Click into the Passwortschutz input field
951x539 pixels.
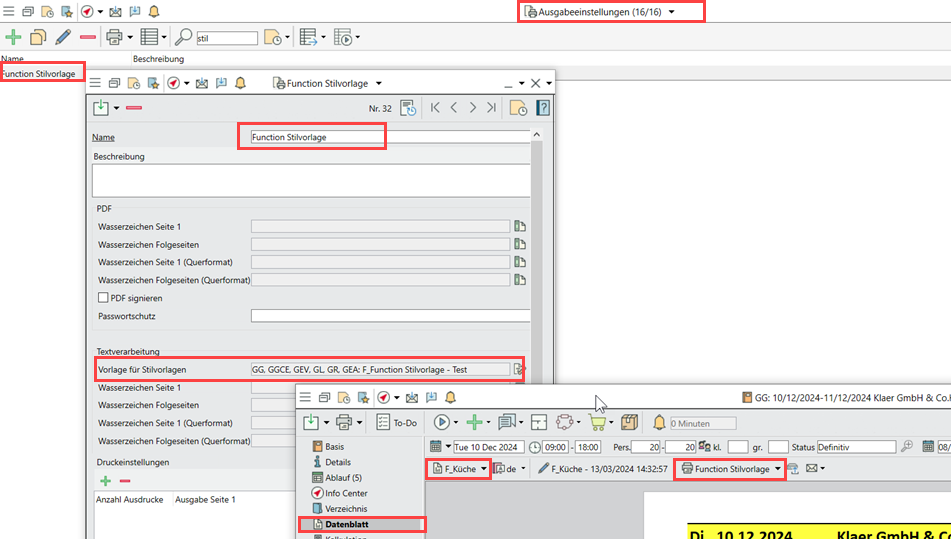point(390,316)
